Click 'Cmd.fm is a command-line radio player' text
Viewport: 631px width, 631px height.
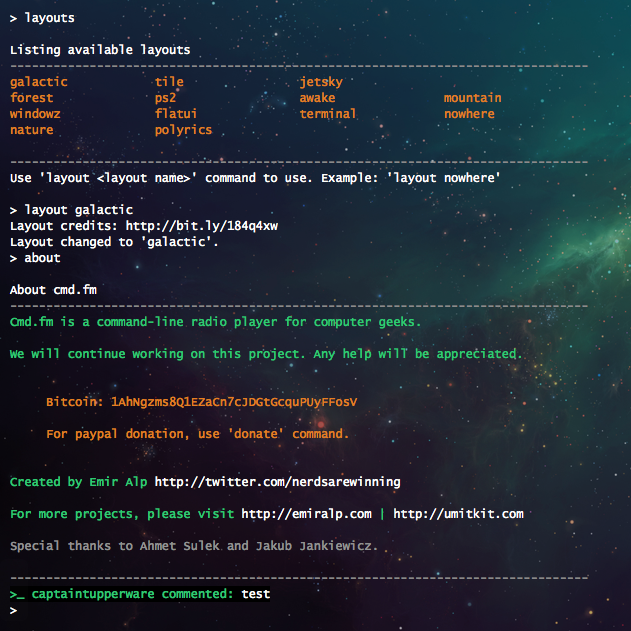click(x=215, y=322)
